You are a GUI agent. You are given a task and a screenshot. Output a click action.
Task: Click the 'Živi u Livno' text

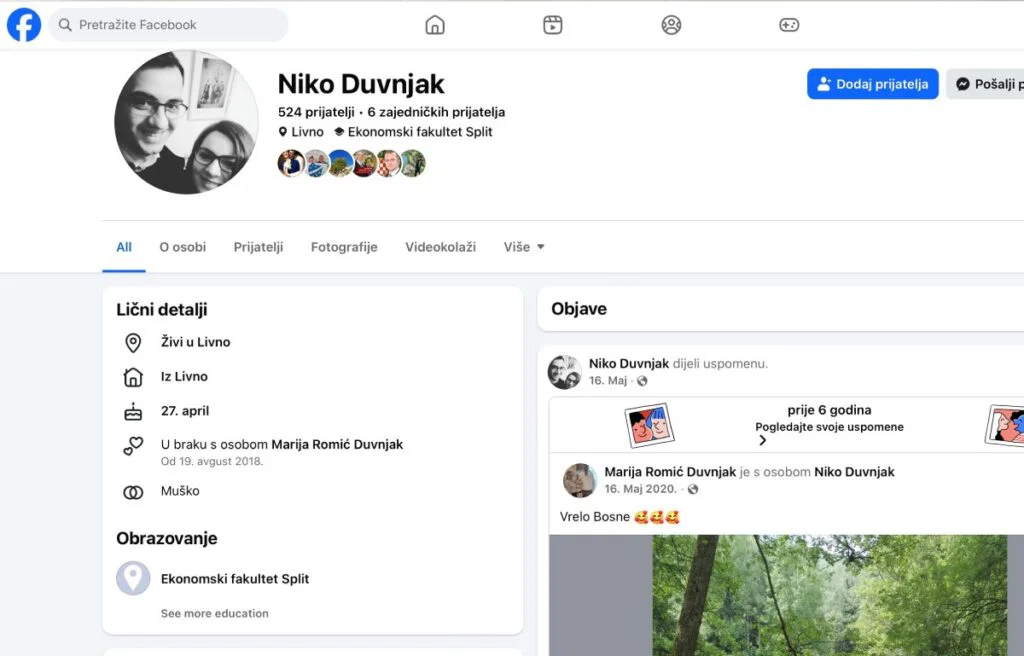pyautogui.click(x=196, y=342)
